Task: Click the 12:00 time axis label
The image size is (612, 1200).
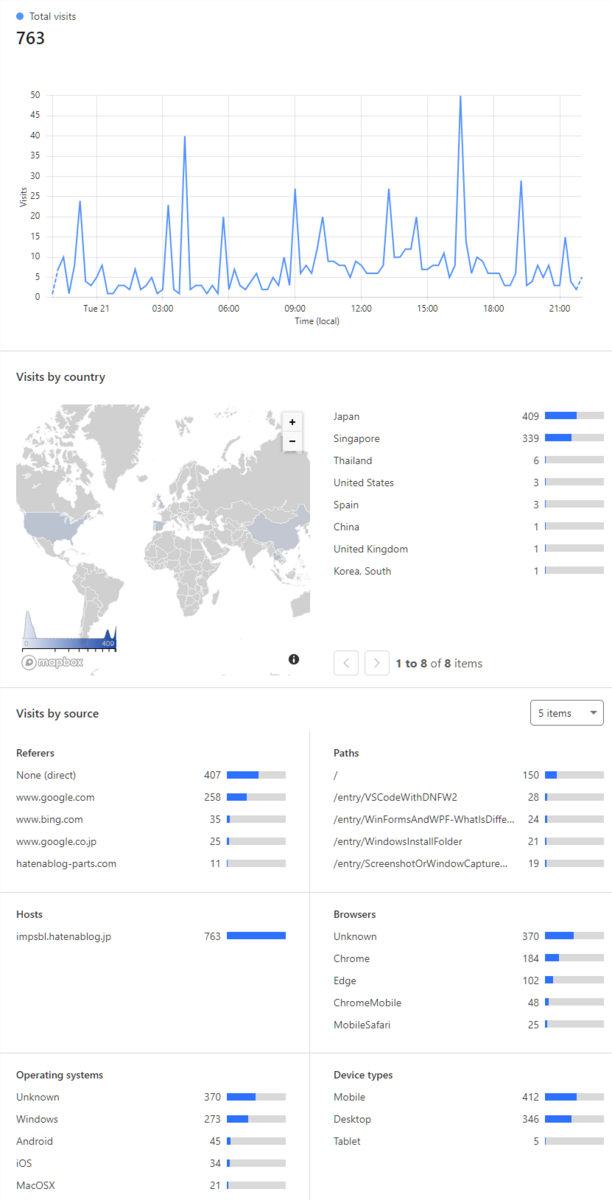Action: 361,308
